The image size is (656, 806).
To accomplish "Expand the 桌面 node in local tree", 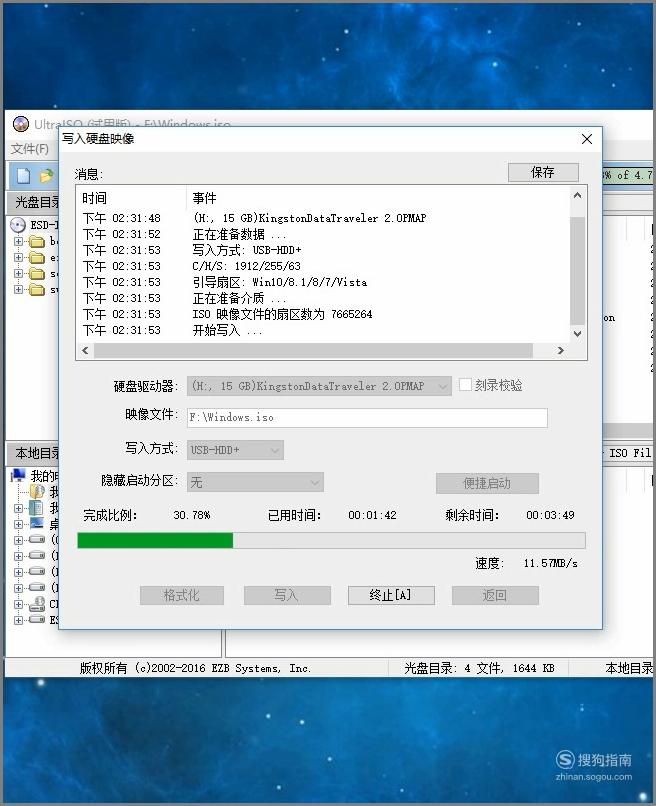I will tap(19, 524).
